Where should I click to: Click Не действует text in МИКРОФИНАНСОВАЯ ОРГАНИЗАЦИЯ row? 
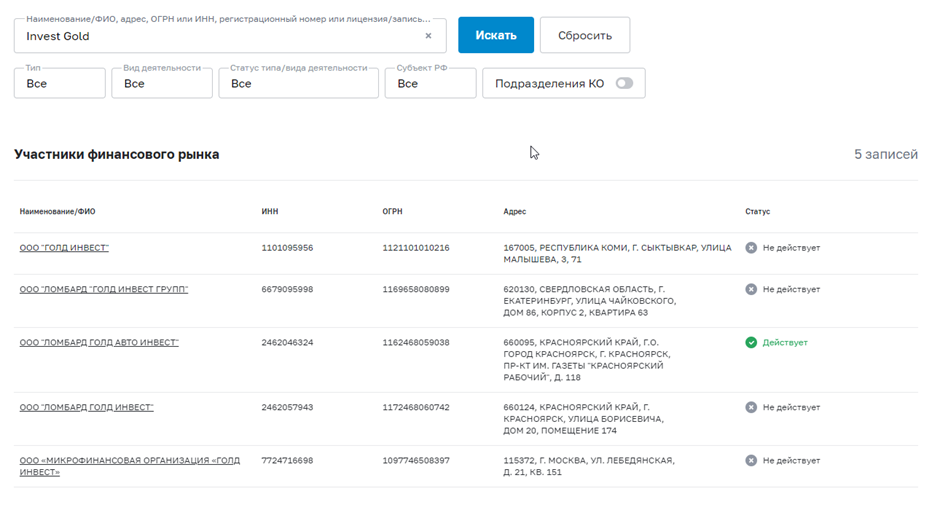[791, 460]
